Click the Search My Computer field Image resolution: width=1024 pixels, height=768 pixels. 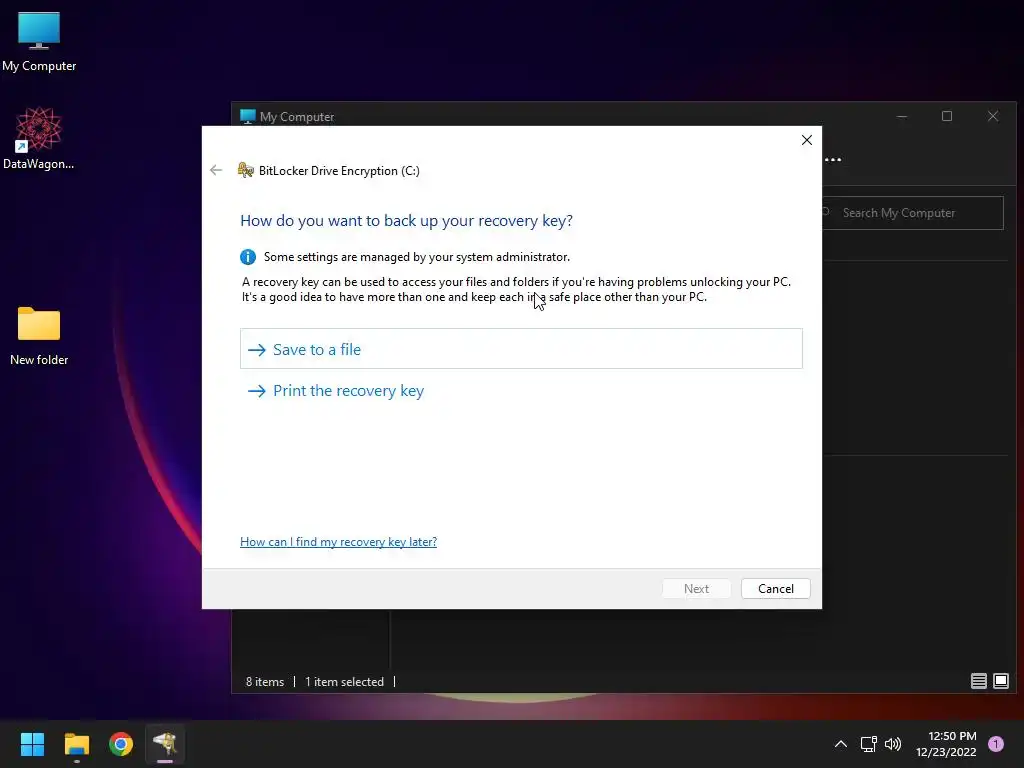(x=912, y=213)
